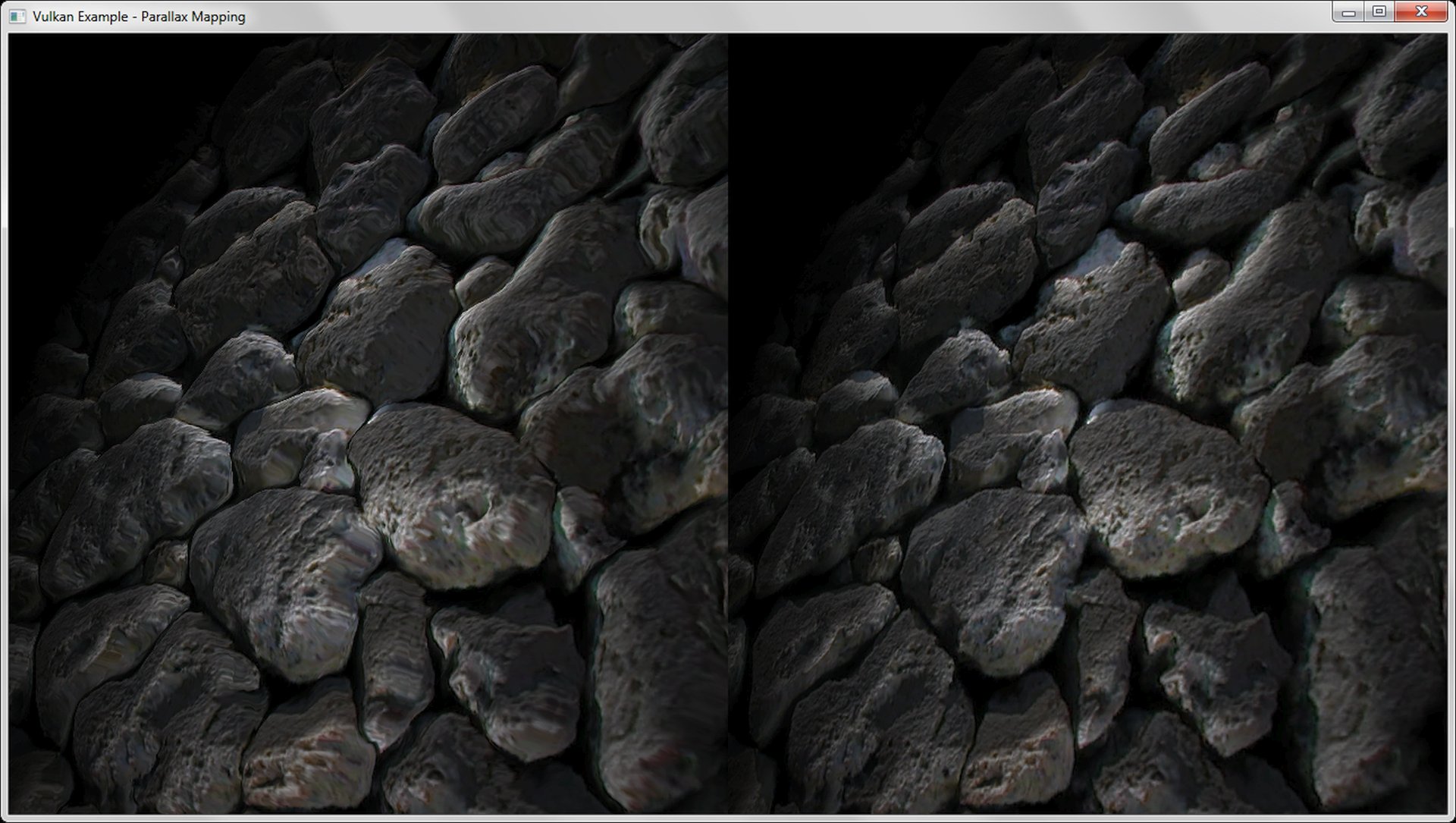
Task: Click the bottom window border edge
Action: (x=728, y=818)
